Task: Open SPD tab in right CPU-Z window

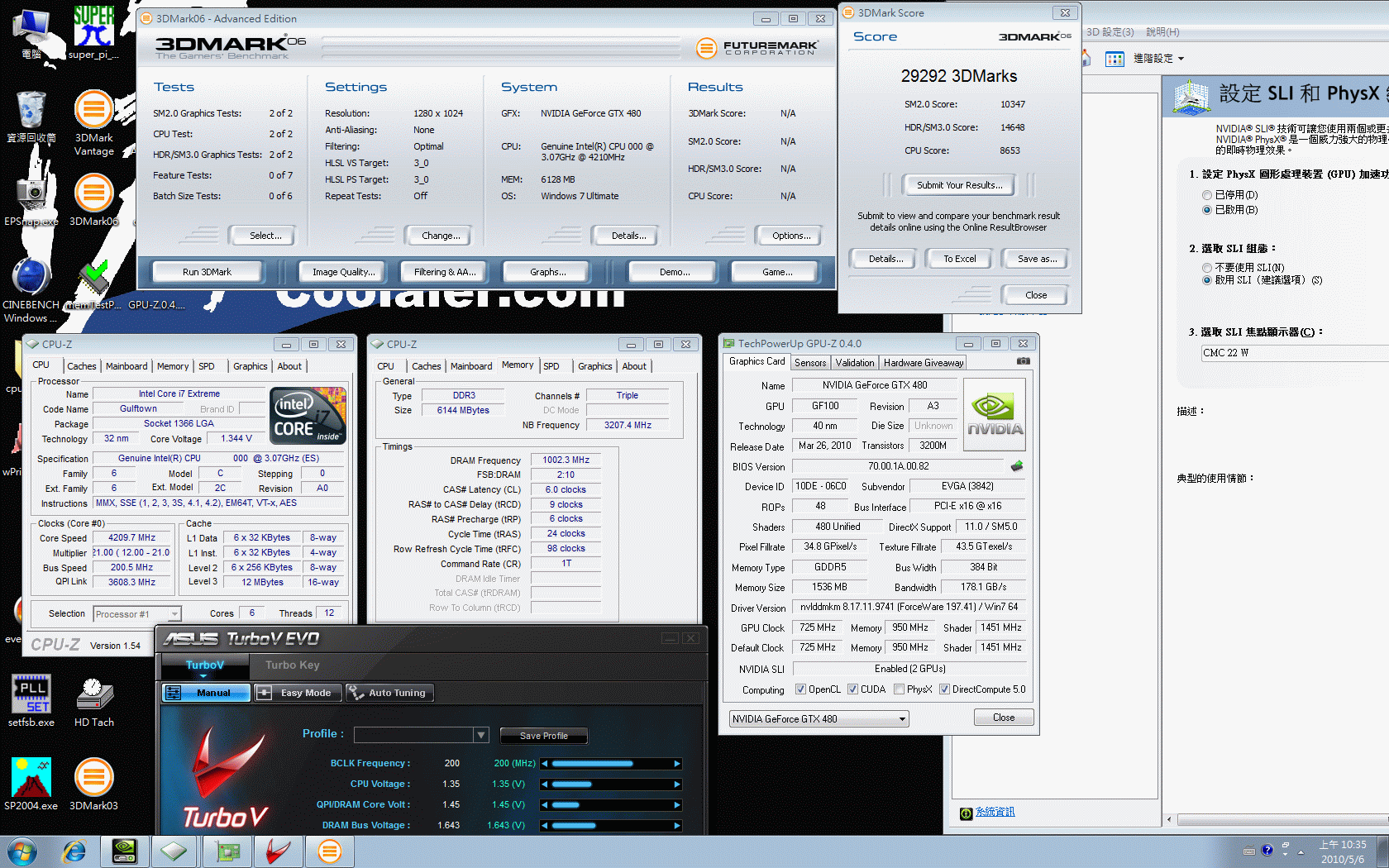Action: tap(551, 366)
